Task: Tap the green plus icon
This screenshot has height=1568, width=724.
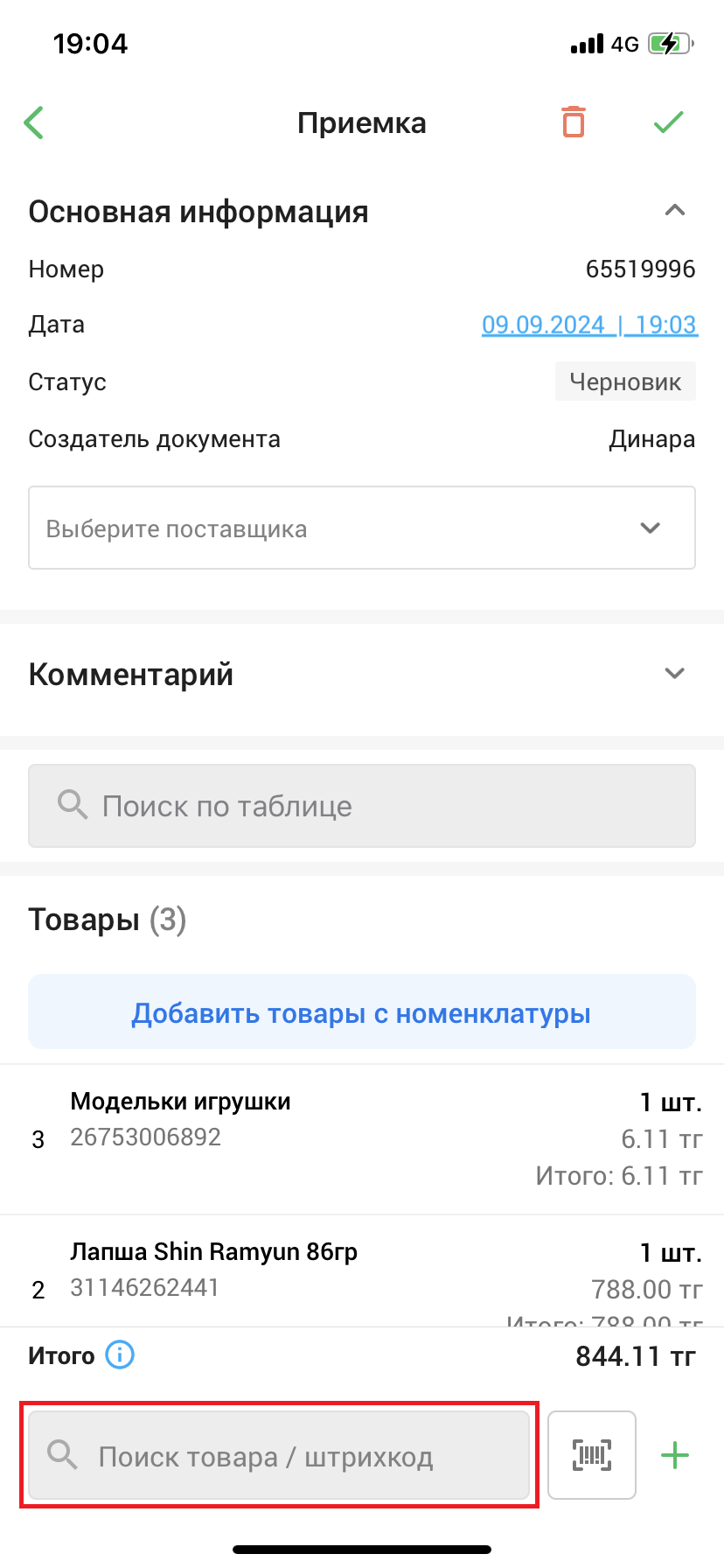Action: 675,1456
